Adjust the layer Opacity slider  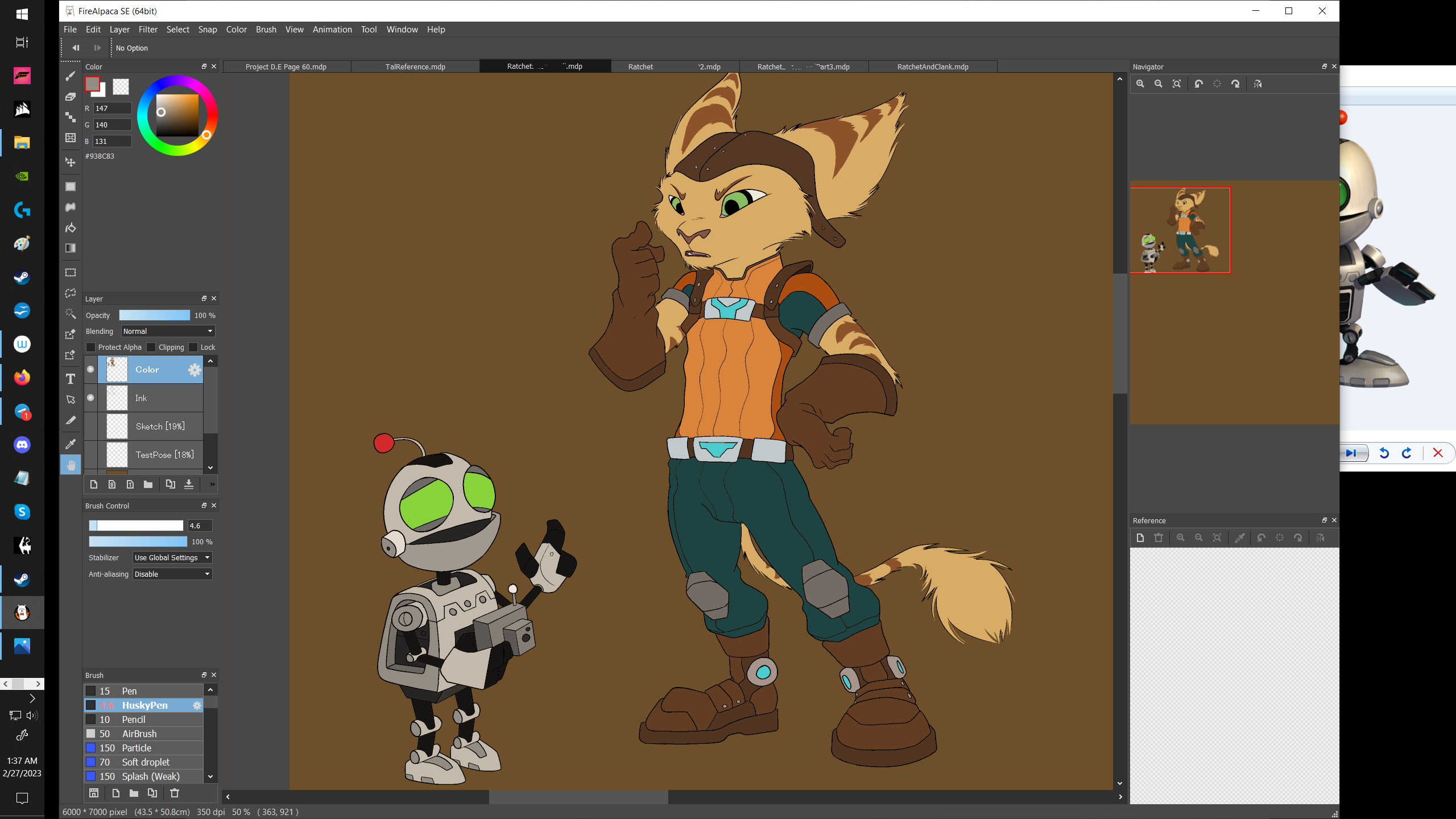tap(154, 315)
